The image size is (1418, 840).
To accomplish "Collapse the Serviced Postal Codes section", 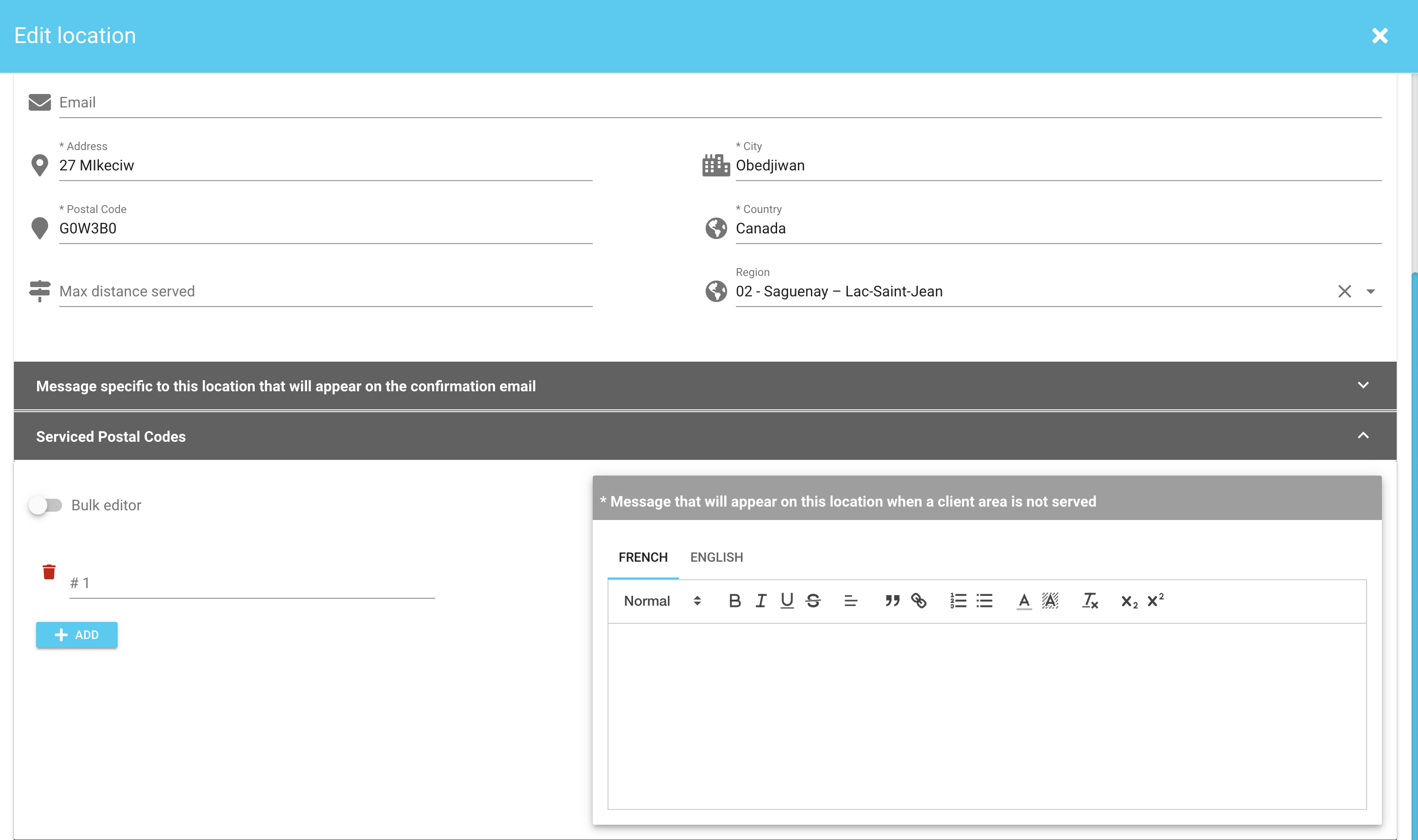I will (x=1362, y=436).
